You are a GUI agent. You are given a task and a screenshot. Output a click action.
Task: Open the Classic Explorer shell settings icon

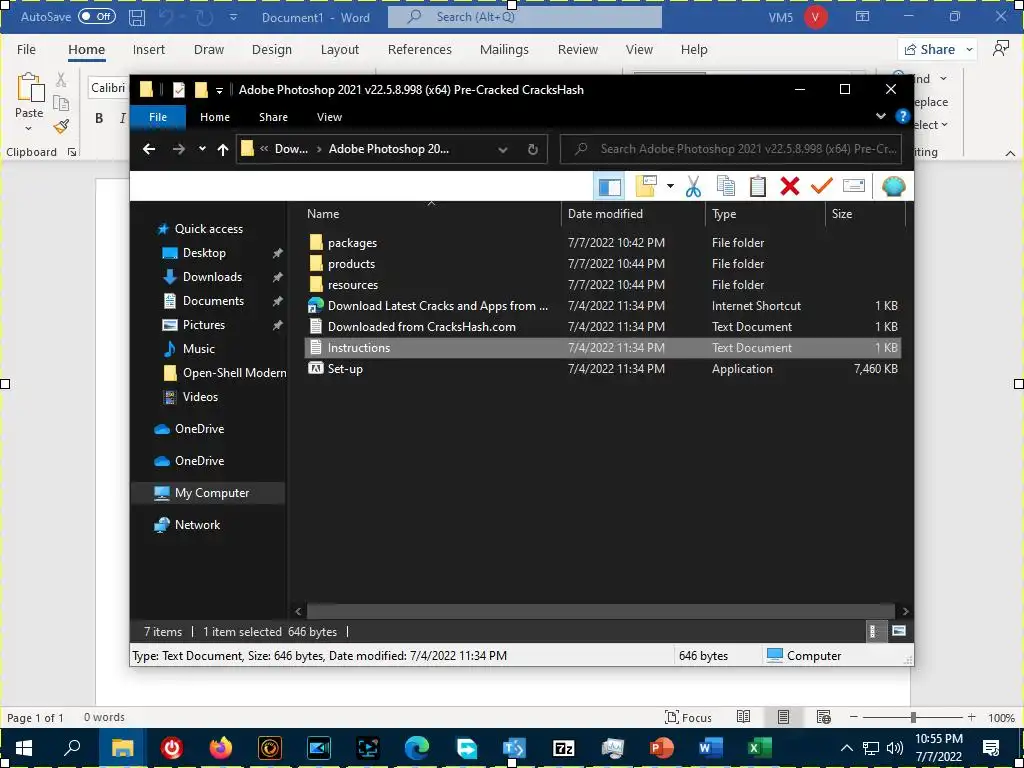point(893,187)
